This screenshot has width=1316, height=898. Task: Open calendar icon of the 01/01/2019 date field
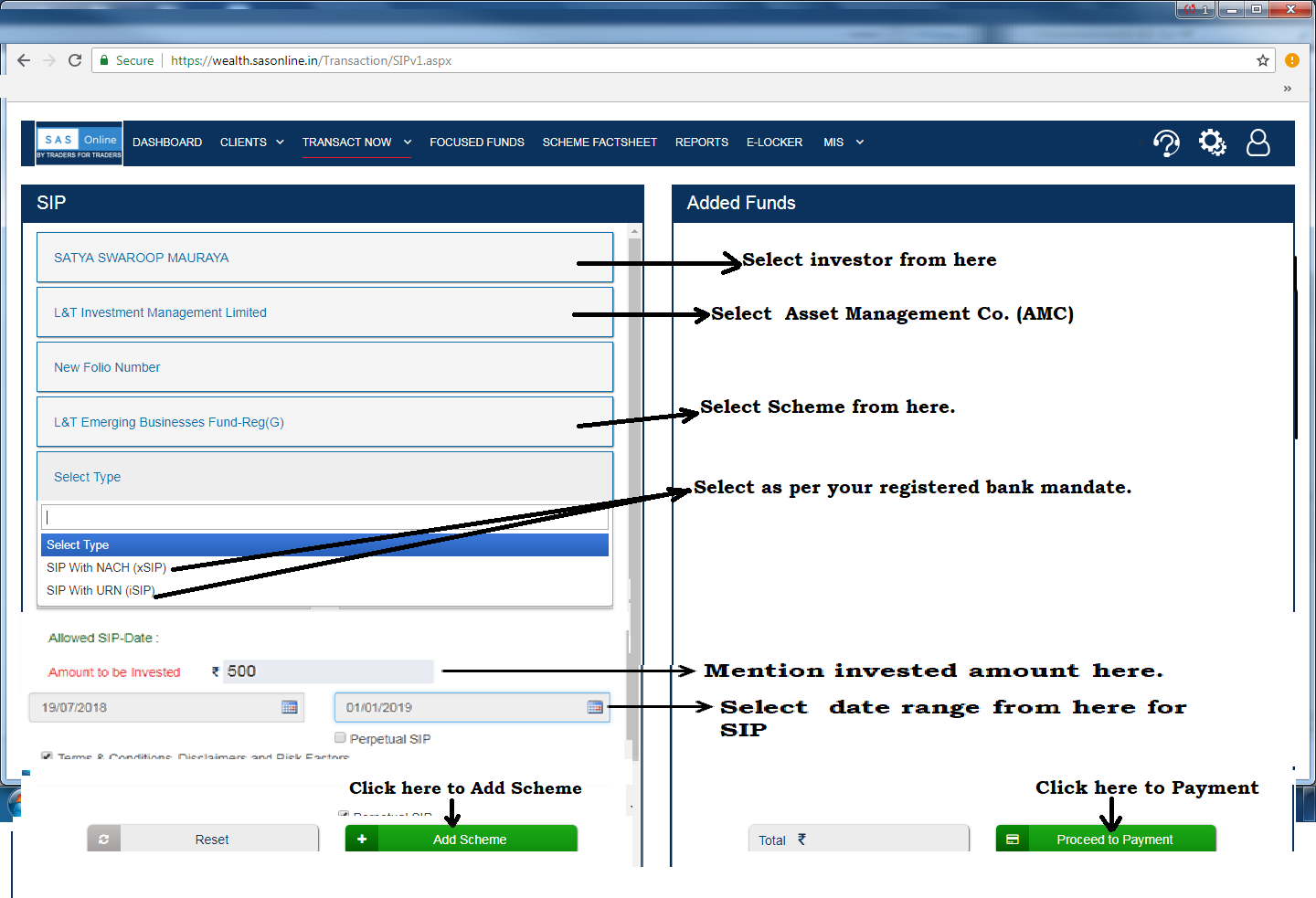(x=595, y=707)
